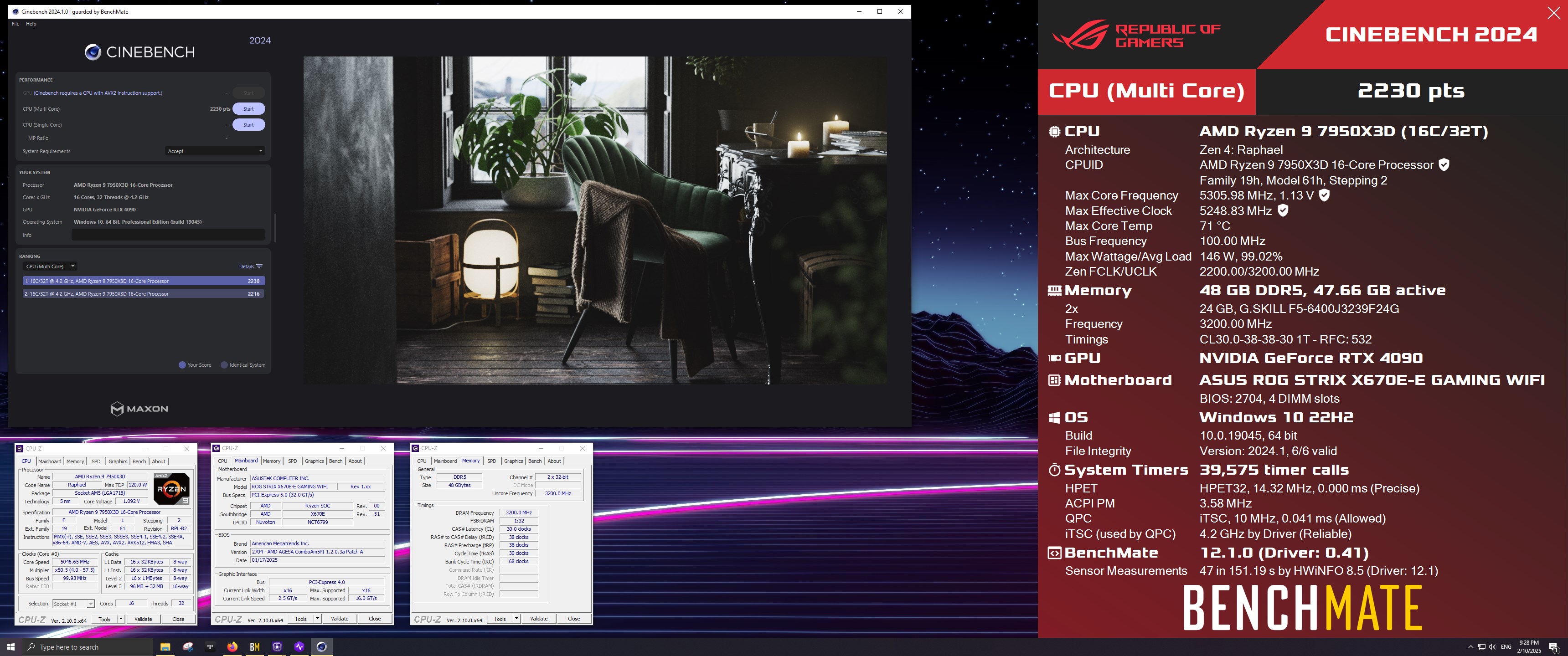
Task: Switch to the Cinebench taskbar icon
Action: click(x=322, y=647)
